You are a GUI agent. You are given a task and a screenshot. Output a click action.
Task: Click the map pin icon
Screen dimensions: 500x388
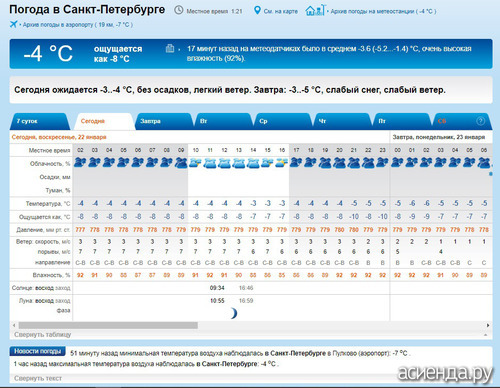coord(257,10)
